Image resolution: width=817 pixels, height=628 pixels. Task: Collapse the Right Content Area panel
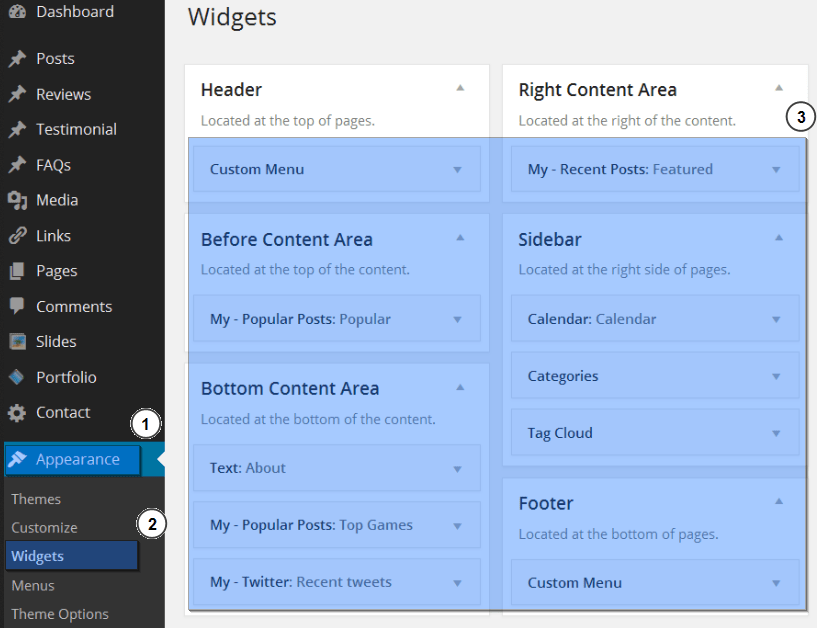[779, 88]
